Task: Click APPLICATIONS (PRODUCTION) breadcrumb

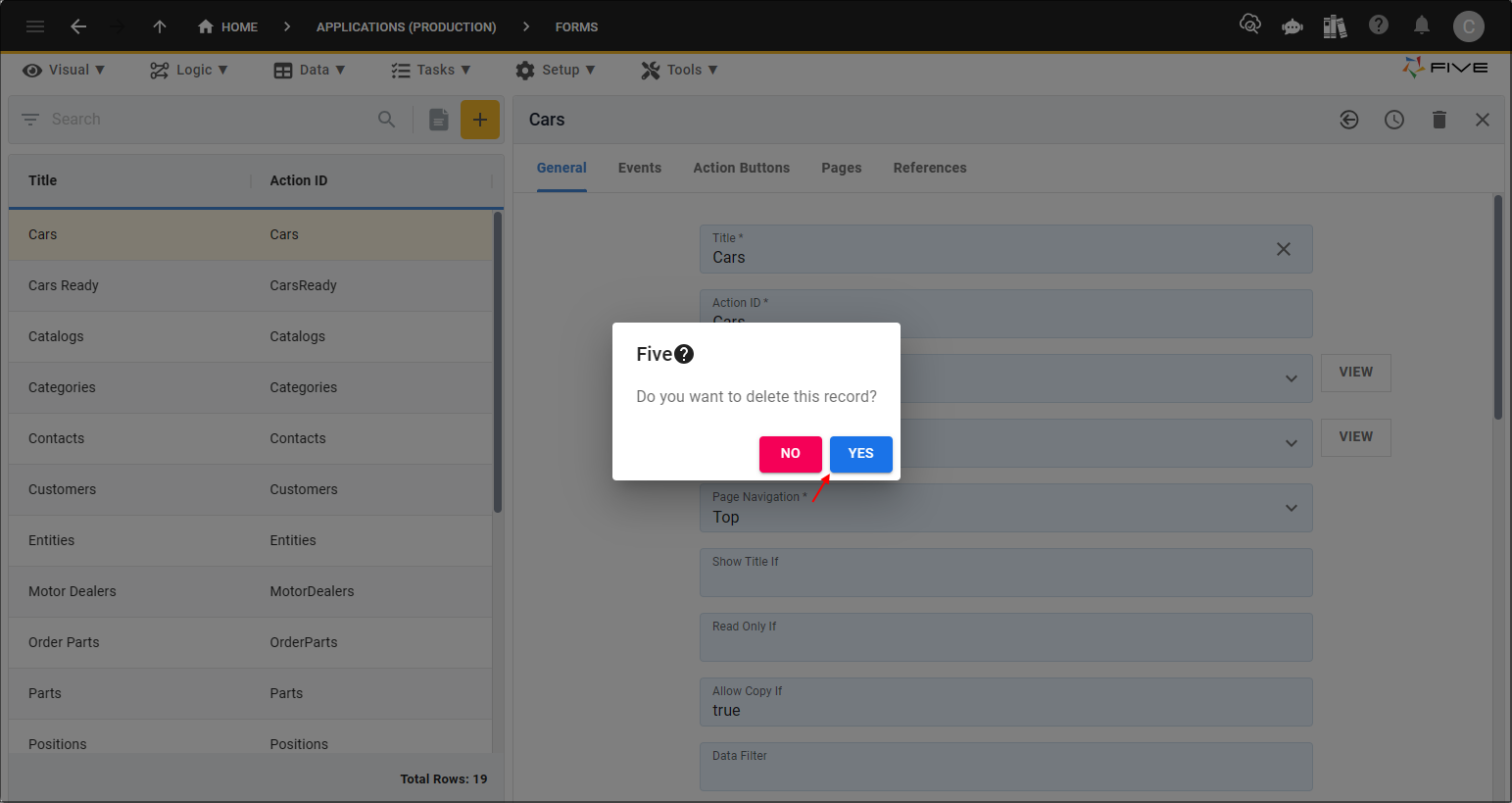Action: 407,26
